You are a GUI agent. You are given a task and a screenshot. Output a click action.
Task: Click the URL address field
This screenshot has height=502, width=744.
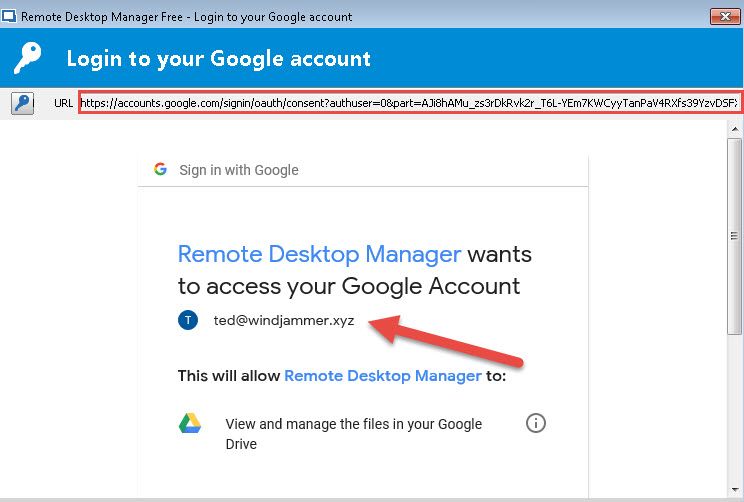pos(410,103)
